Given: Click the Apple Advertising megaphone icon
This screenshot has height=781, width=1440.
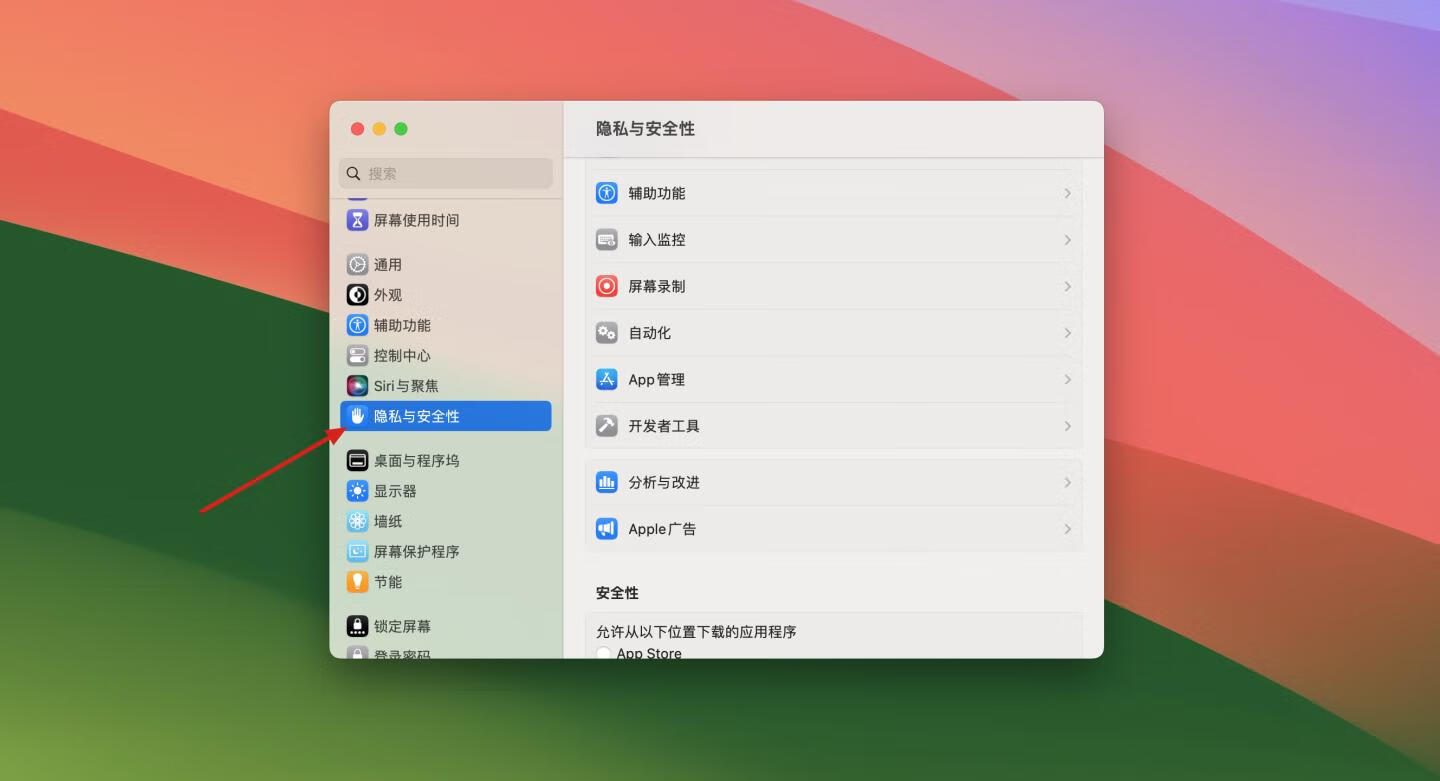Looking at the screenshot, I should pyautogui.click(x=607, y=529).
